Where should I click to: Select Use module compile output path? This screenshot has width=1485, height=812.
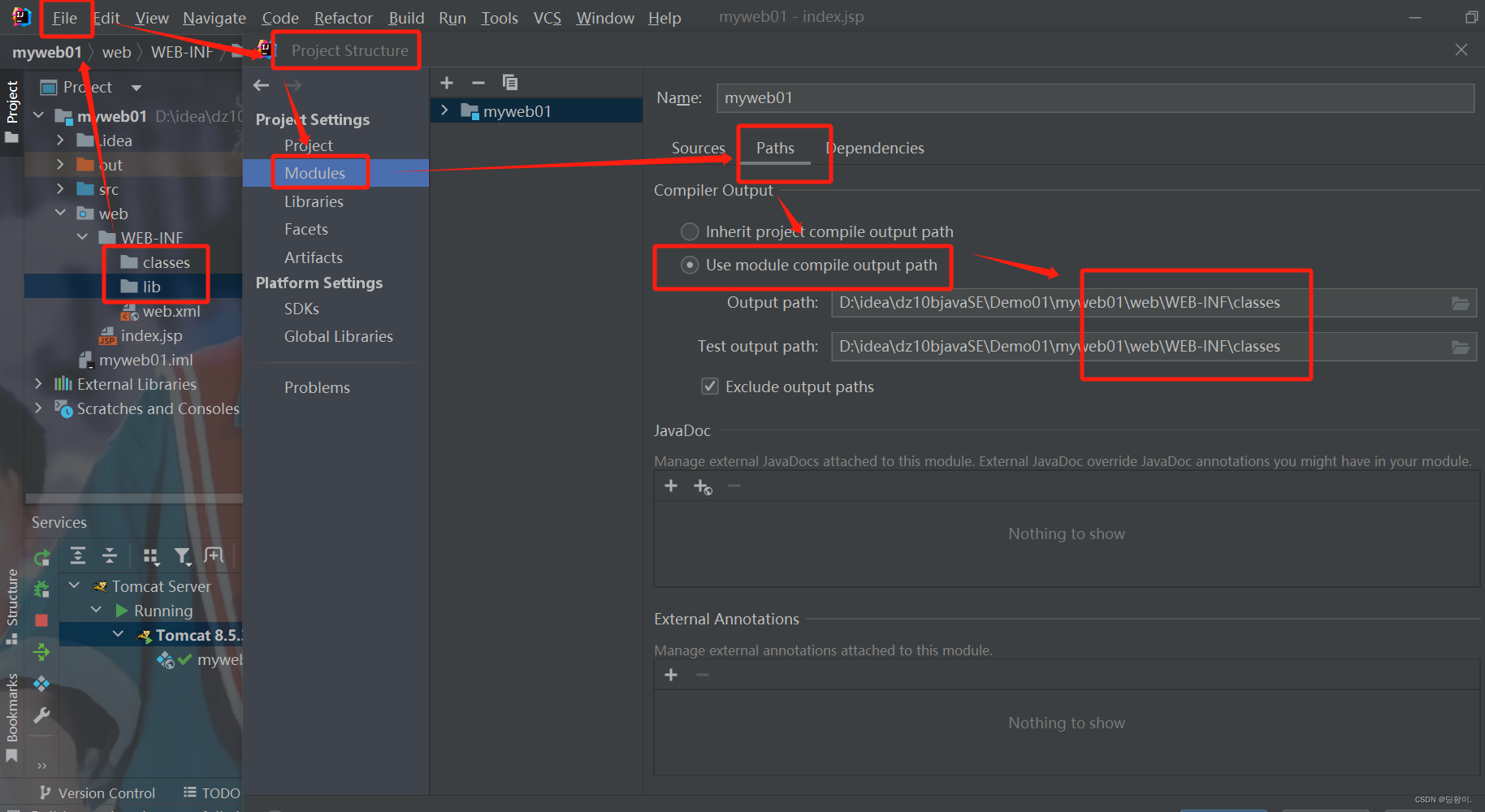tap(690, 265)
